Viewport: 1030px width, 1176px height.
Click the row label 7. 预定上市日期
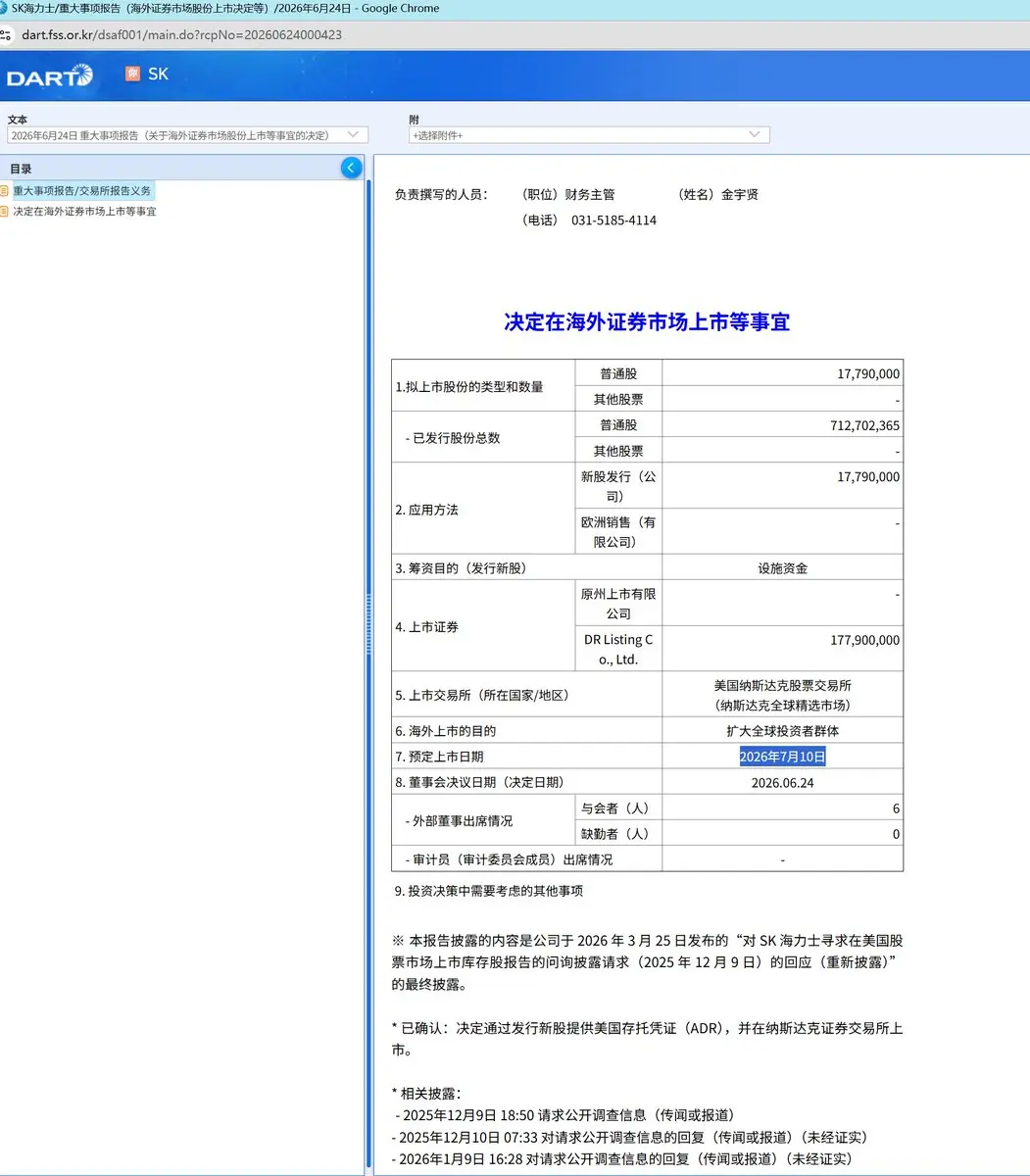tap(439, 757)
